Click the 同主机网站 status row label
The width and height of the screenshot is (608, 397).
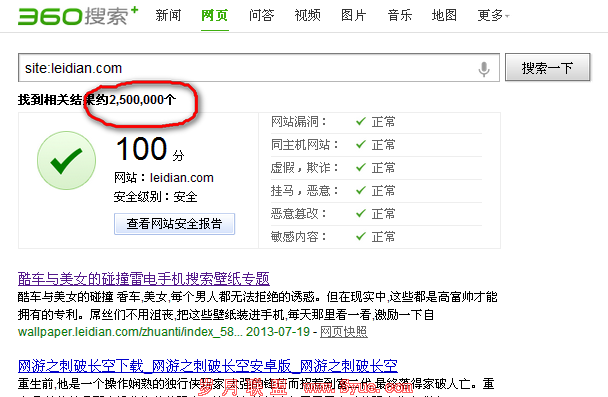pos(304,145)
